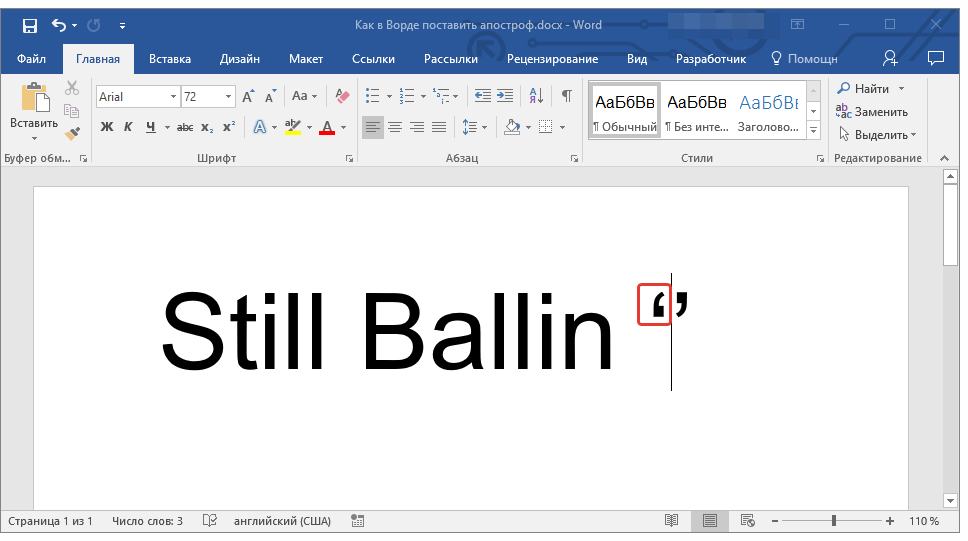Decrease font size with the smaller A icon
This screenshot has height=541, width=968.
coord(270,96)
